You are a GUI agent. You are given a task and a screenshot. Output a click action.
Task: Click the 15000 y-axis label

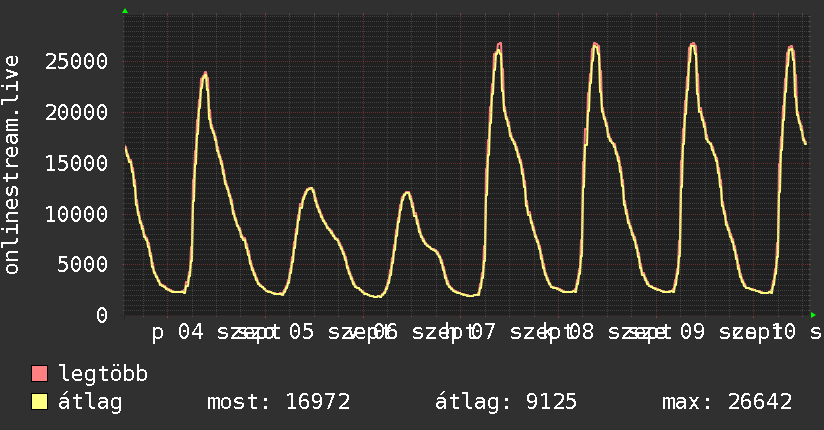point(76,163)
